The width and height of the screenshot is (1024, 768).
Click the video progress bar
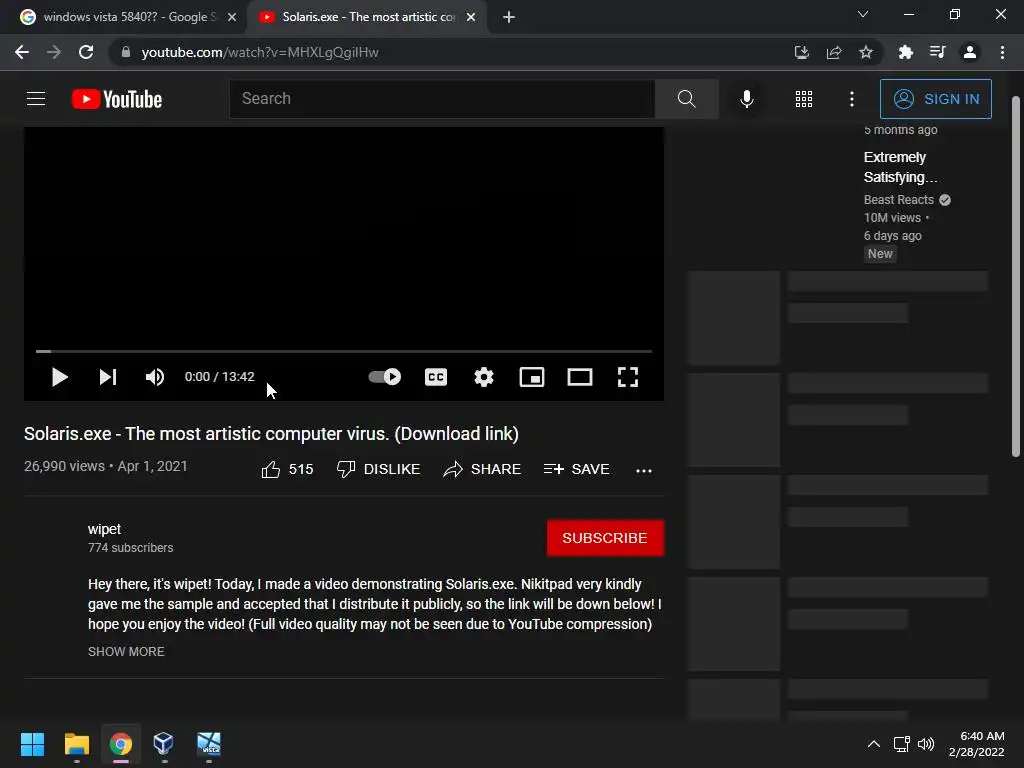344,351
